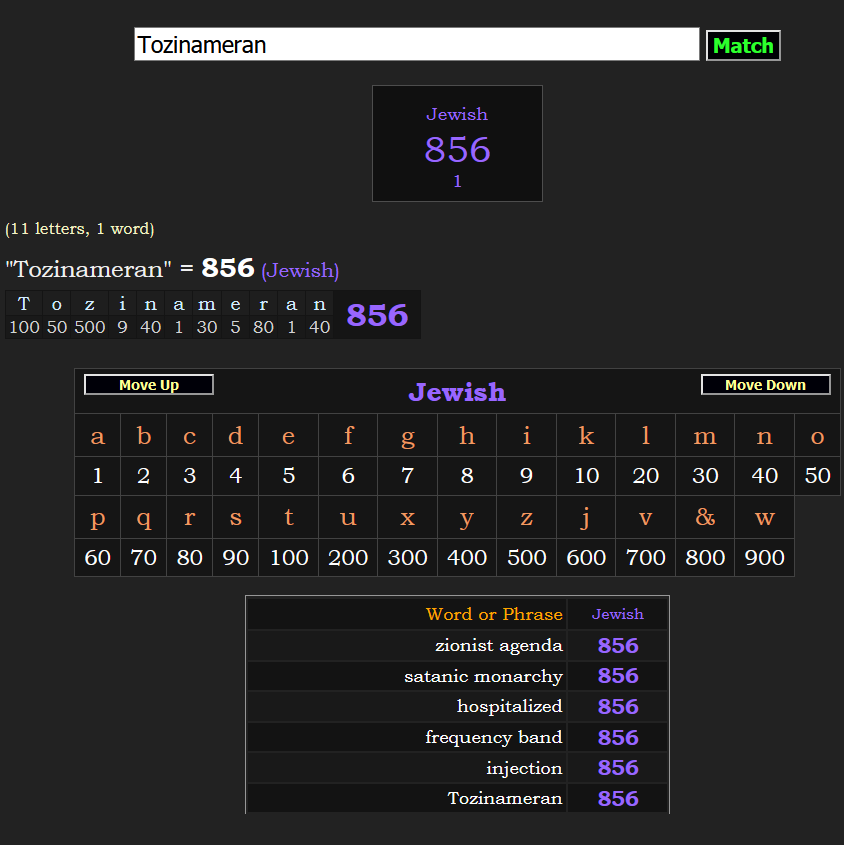Click letter 'v' in the cipher chart
The width and height of the screenshot is (844, 845).
coord(646,517)
